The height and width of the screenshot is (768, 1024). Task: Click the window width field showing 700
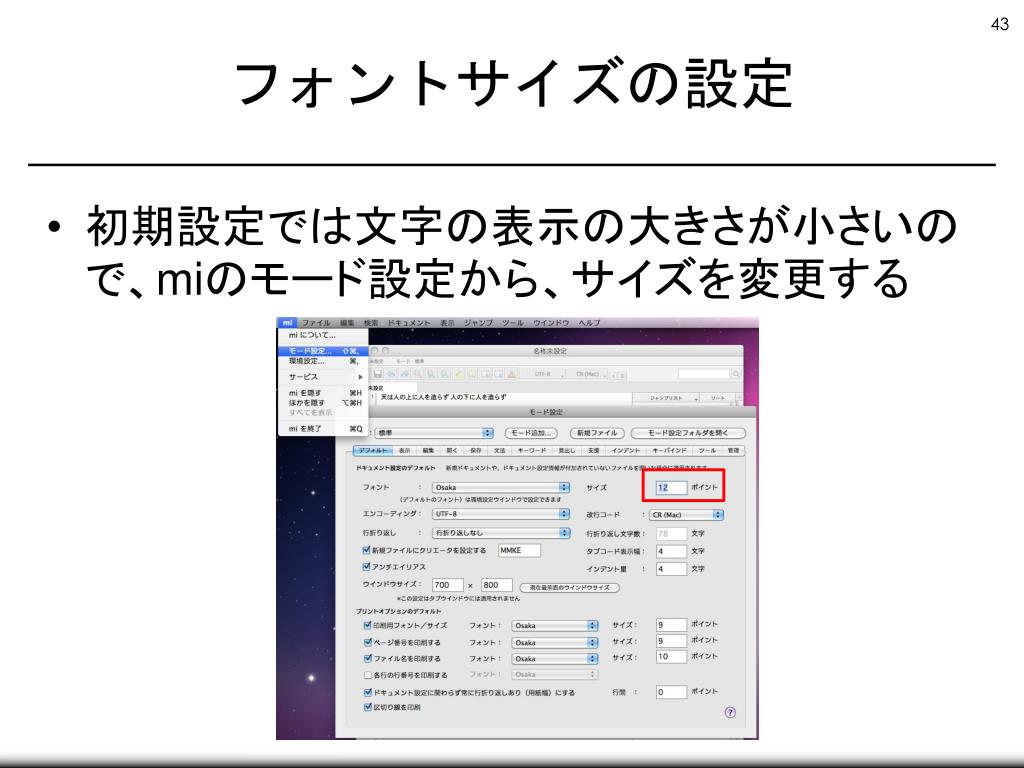point(447,585)
